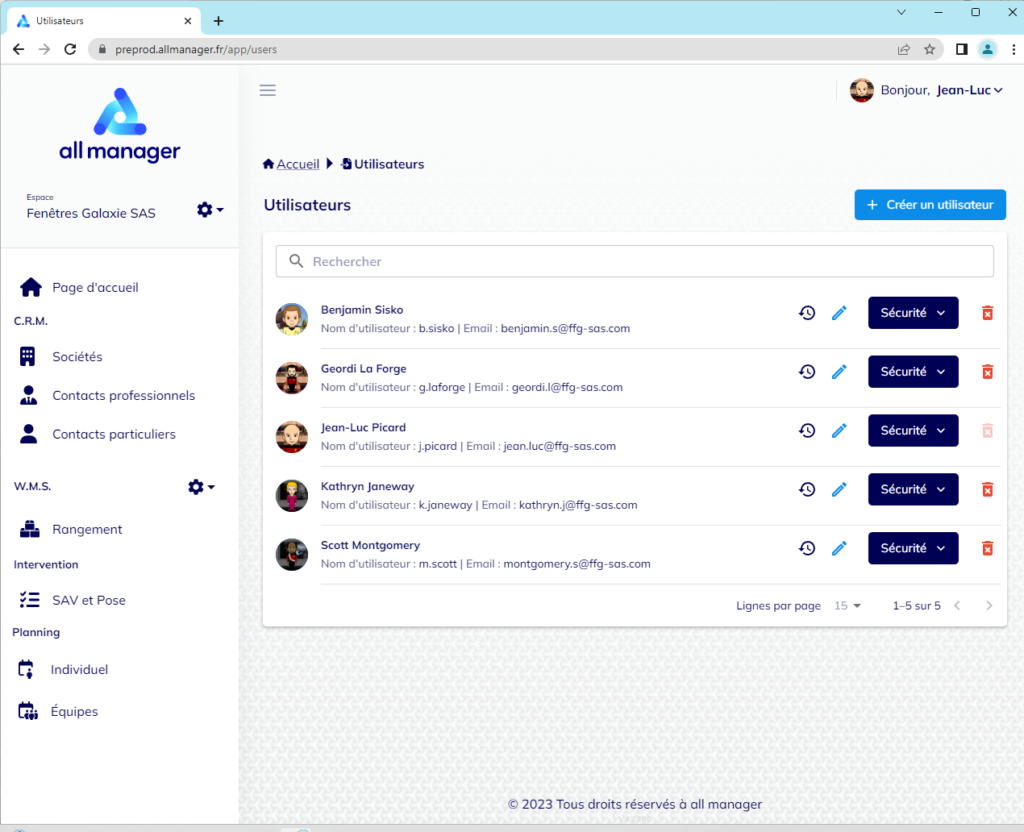Delete user Benjamin Sisko
This screenshot has height=832, width=1024.
(x=987, y=313)
